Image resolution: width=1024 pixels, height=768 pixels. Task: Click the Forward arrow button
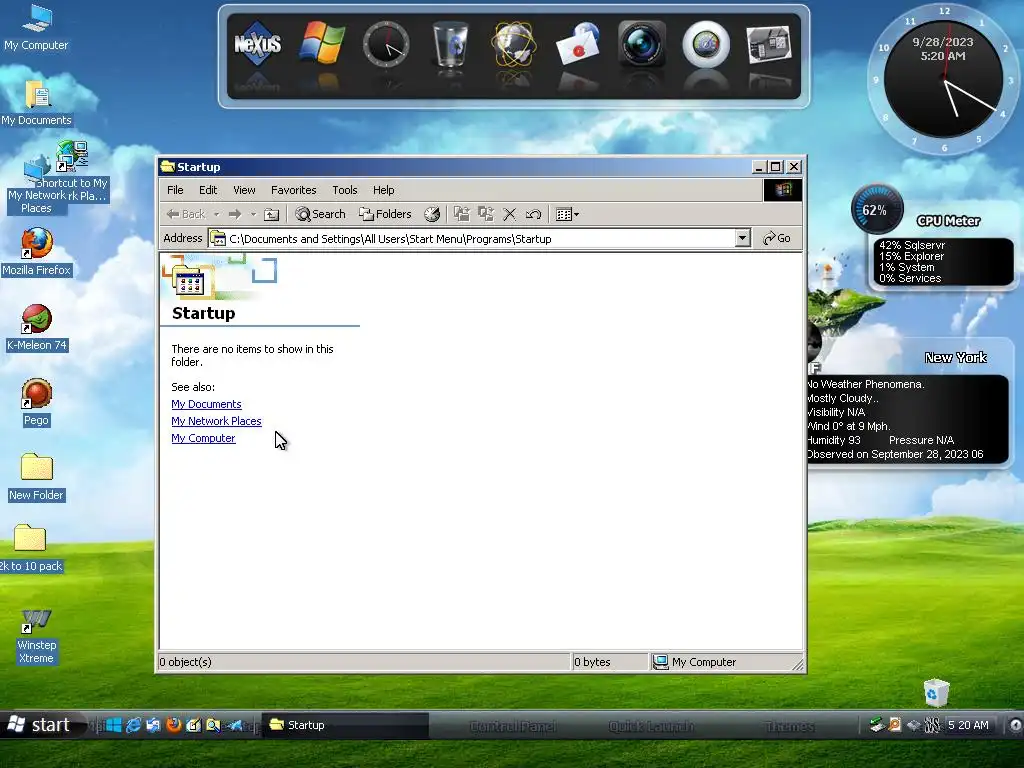pyautogui.click(x=235, y=214)
